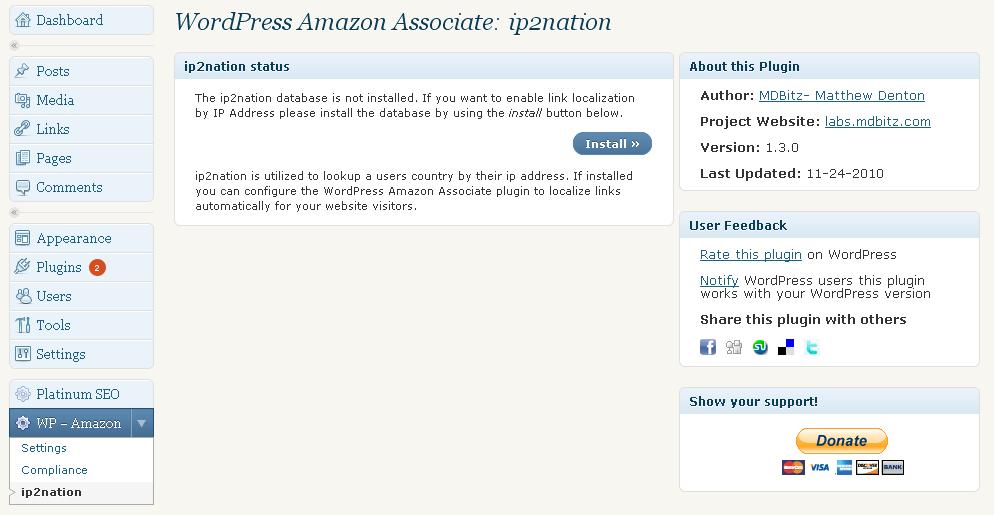Click the Platinum SEO gear icon

[23, 394]
